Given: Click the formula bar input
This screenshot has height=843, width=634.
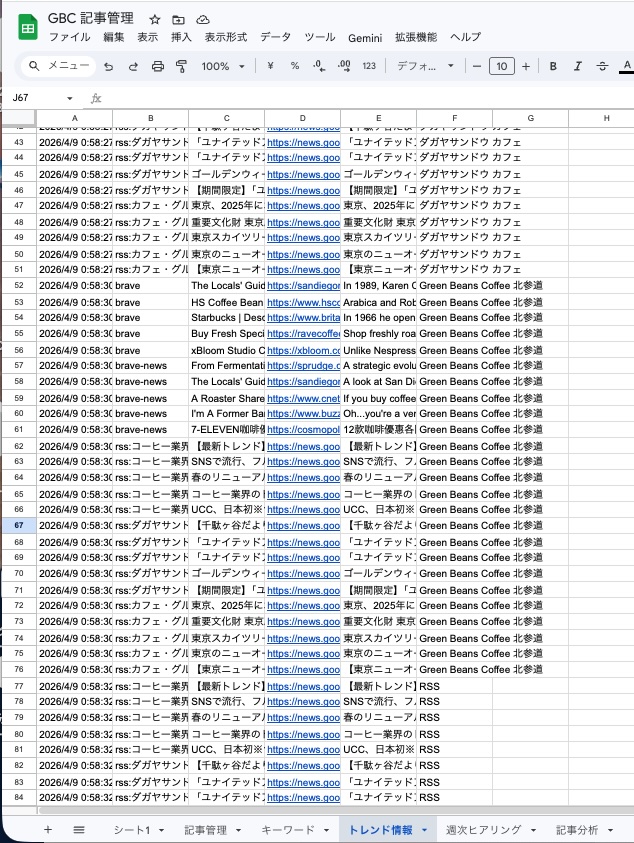Looking at the screenshot, I should (366, 98).
